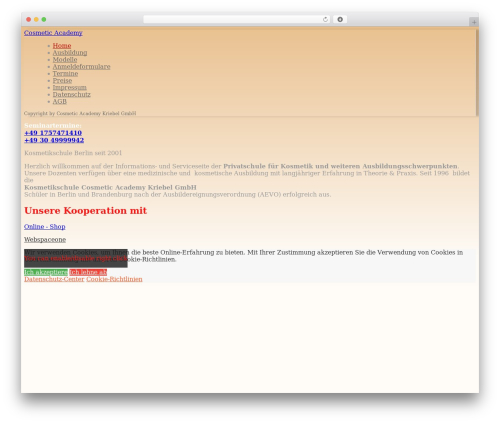Click the dark right-click disabled notice

pos(76,258)
